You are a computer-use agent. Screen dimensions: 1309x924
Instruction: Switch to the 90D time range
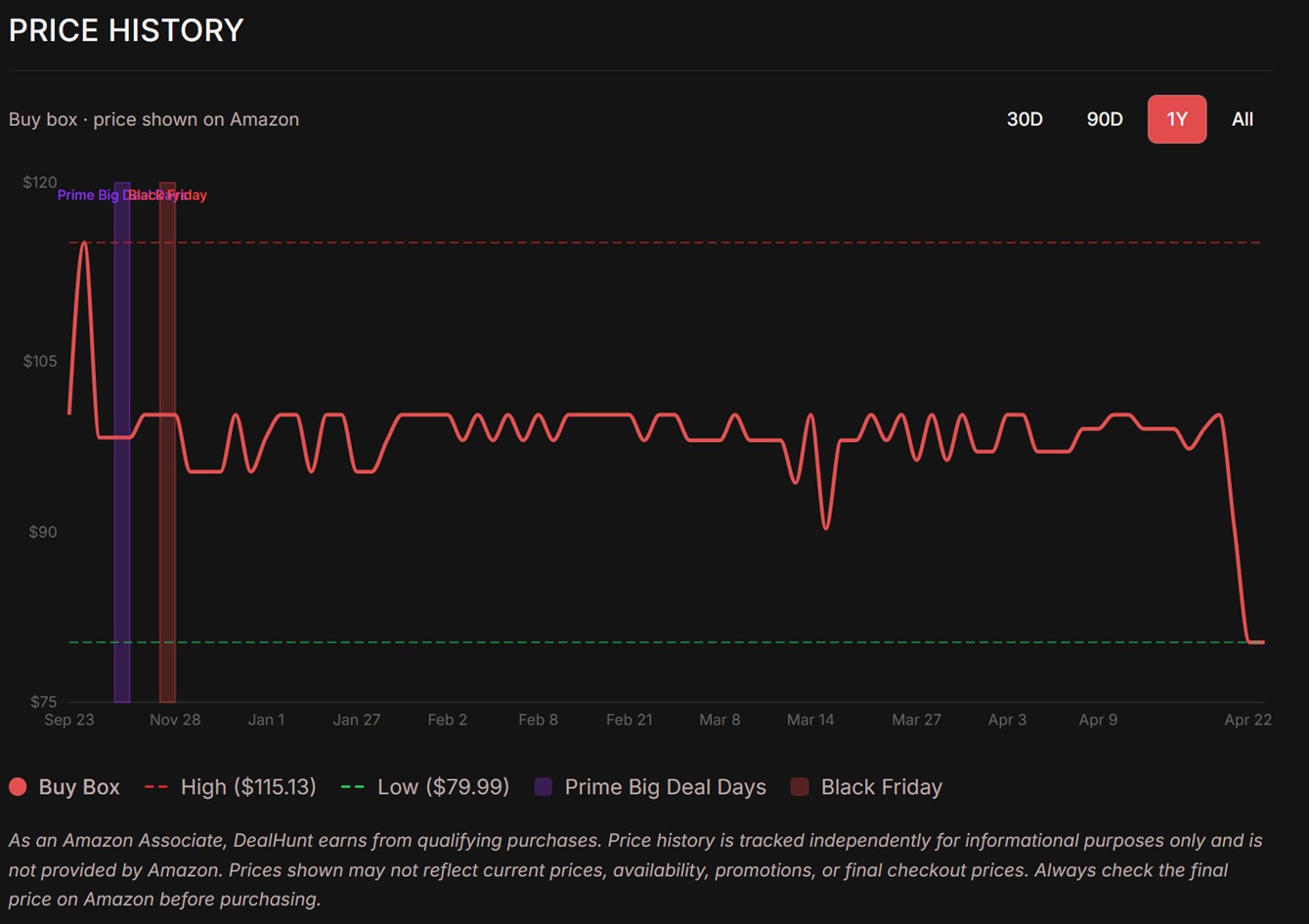tap(1105, 119)
